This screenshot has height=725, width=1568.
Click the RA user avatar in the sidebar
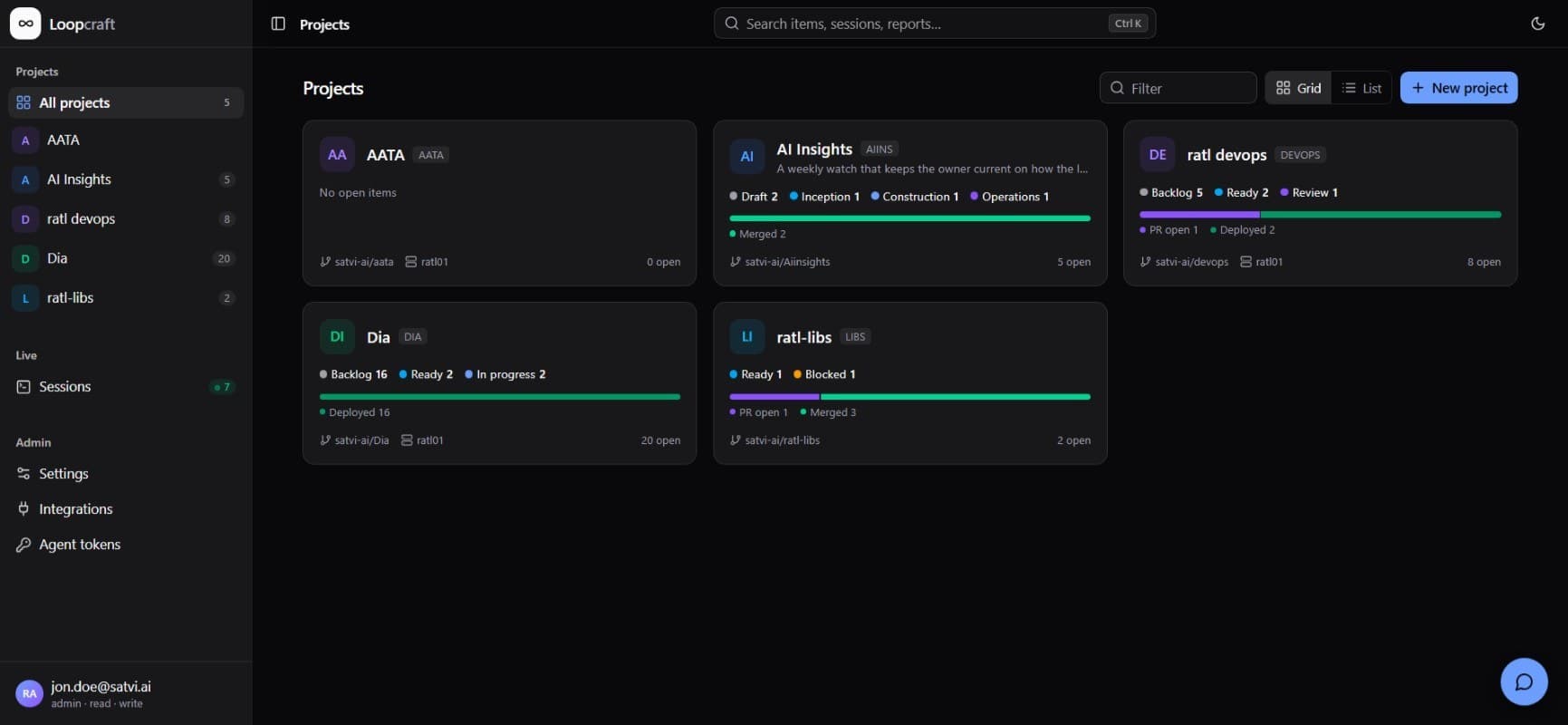(x=29, y=693)
